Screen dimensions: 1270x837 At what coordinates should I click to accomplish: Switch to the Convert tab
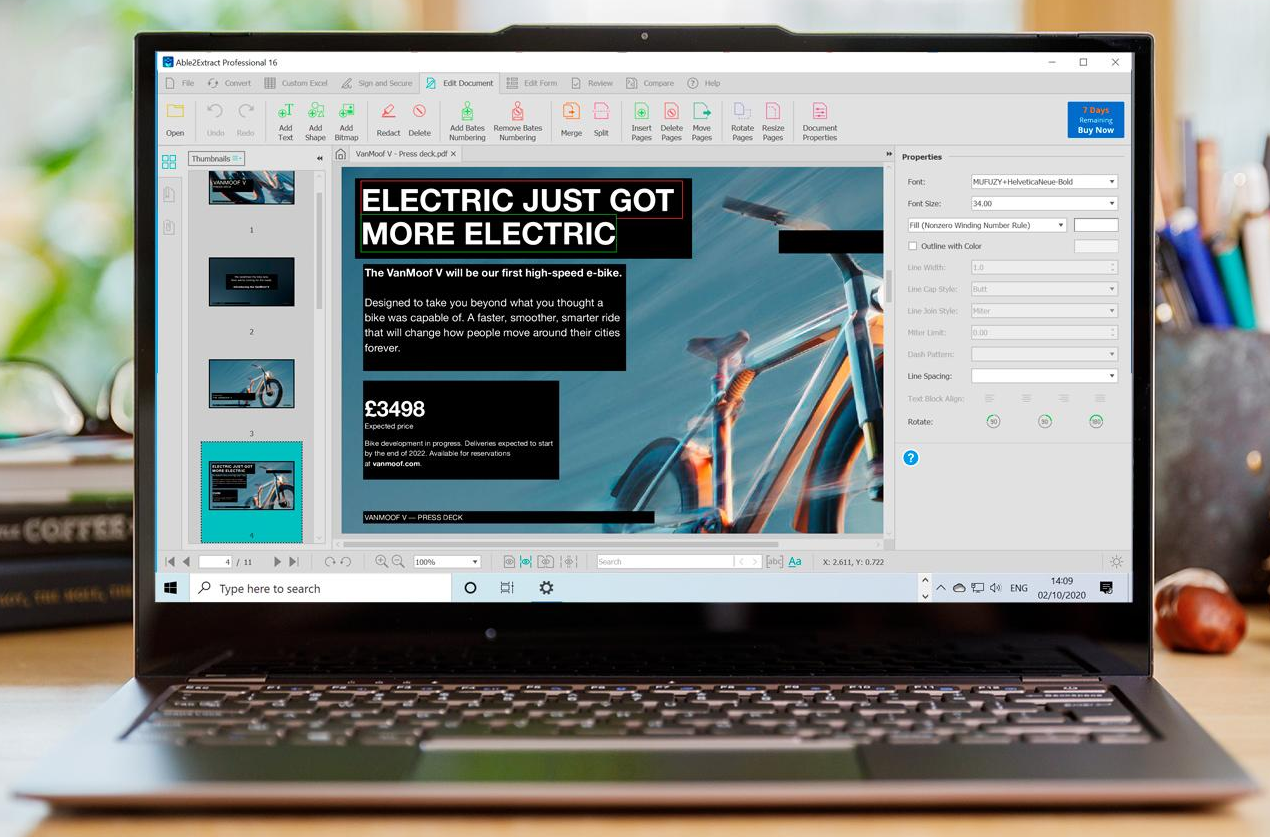(229, 83)
